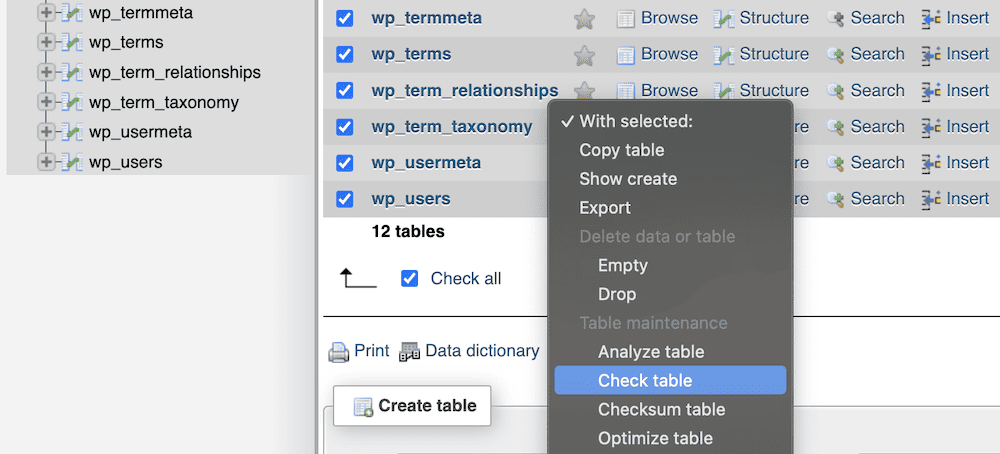The image size is (1000, 454).
Task: Select Export from the dropdown menu
Action: (605, 208)
